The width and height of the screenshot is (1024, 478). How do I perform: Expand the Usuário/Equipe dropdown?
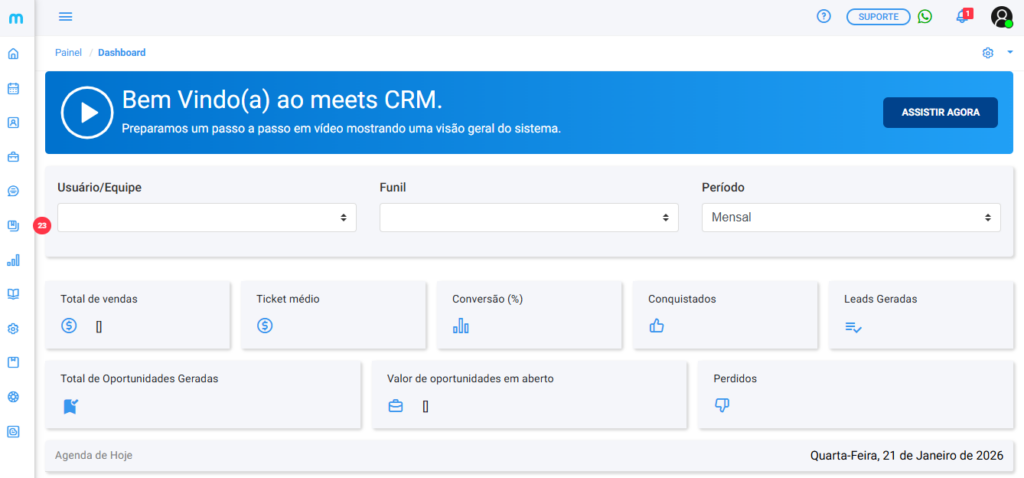click(x=207, y=217)
